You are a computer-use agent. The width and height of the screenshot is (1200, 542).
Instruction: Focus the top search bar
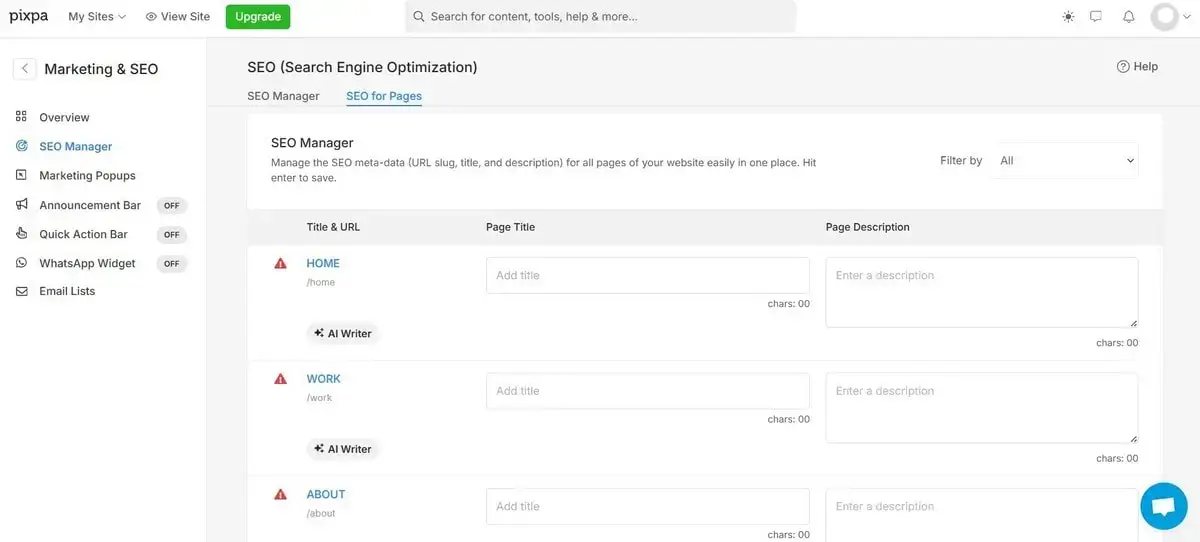click(600, 17)
